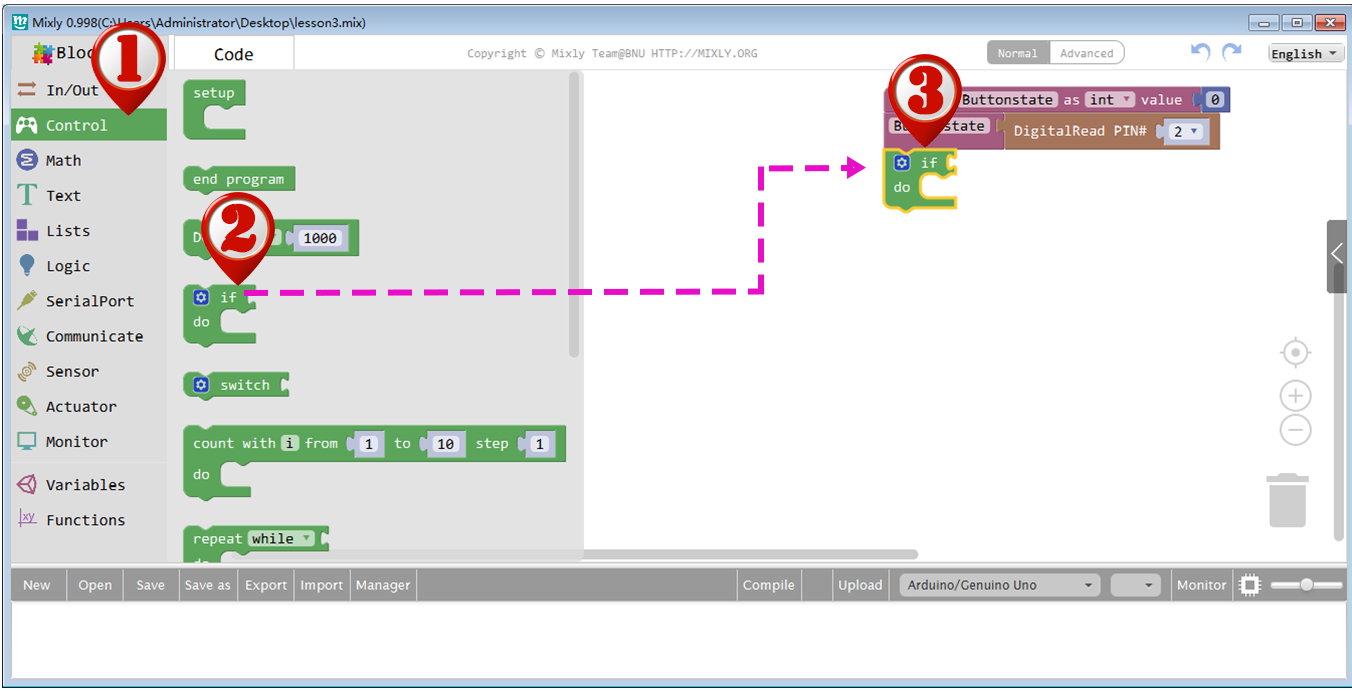Screen dimensions: 1352x691
Task: Click the gear icon on the workspace if block
Action: 902,162
